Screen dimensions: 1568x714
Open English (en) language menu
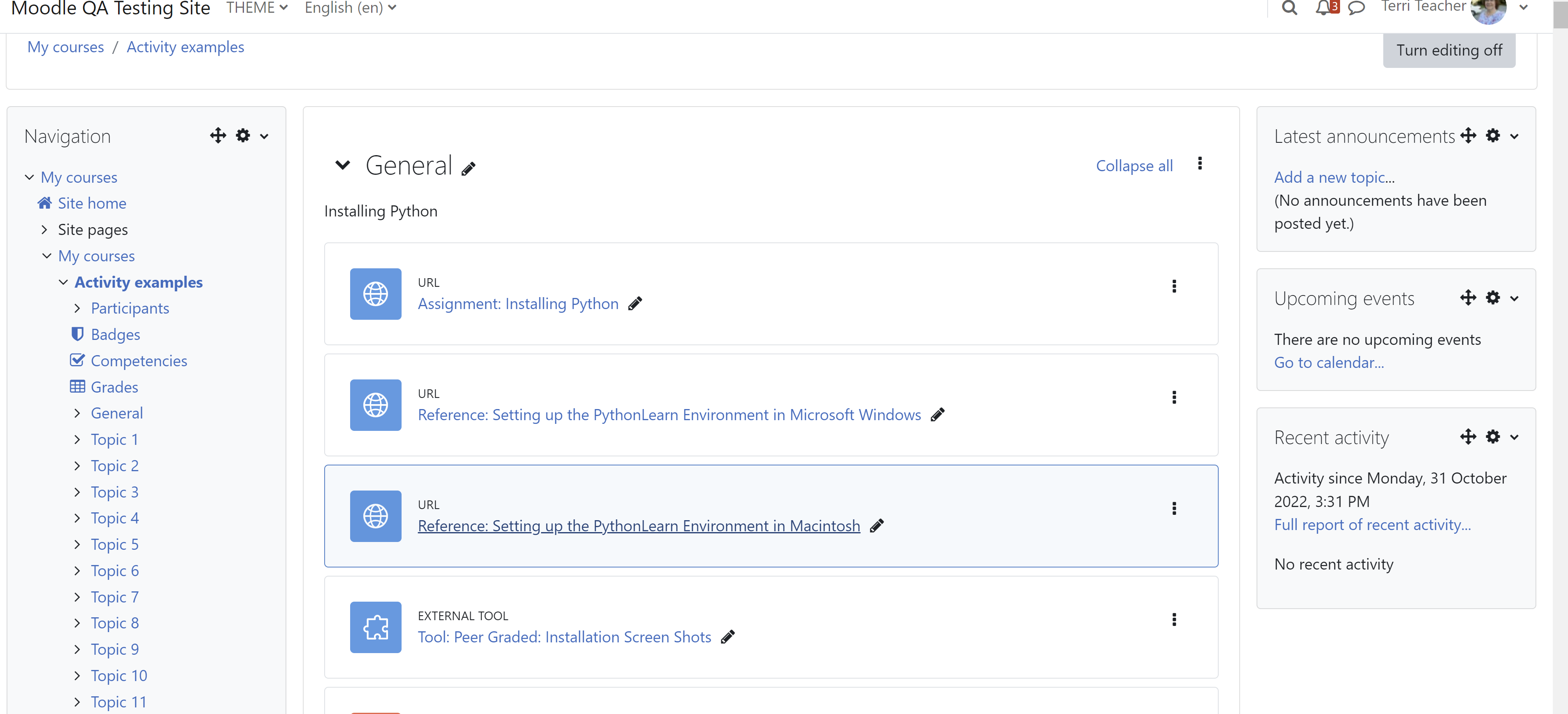[x=350, y=7]
